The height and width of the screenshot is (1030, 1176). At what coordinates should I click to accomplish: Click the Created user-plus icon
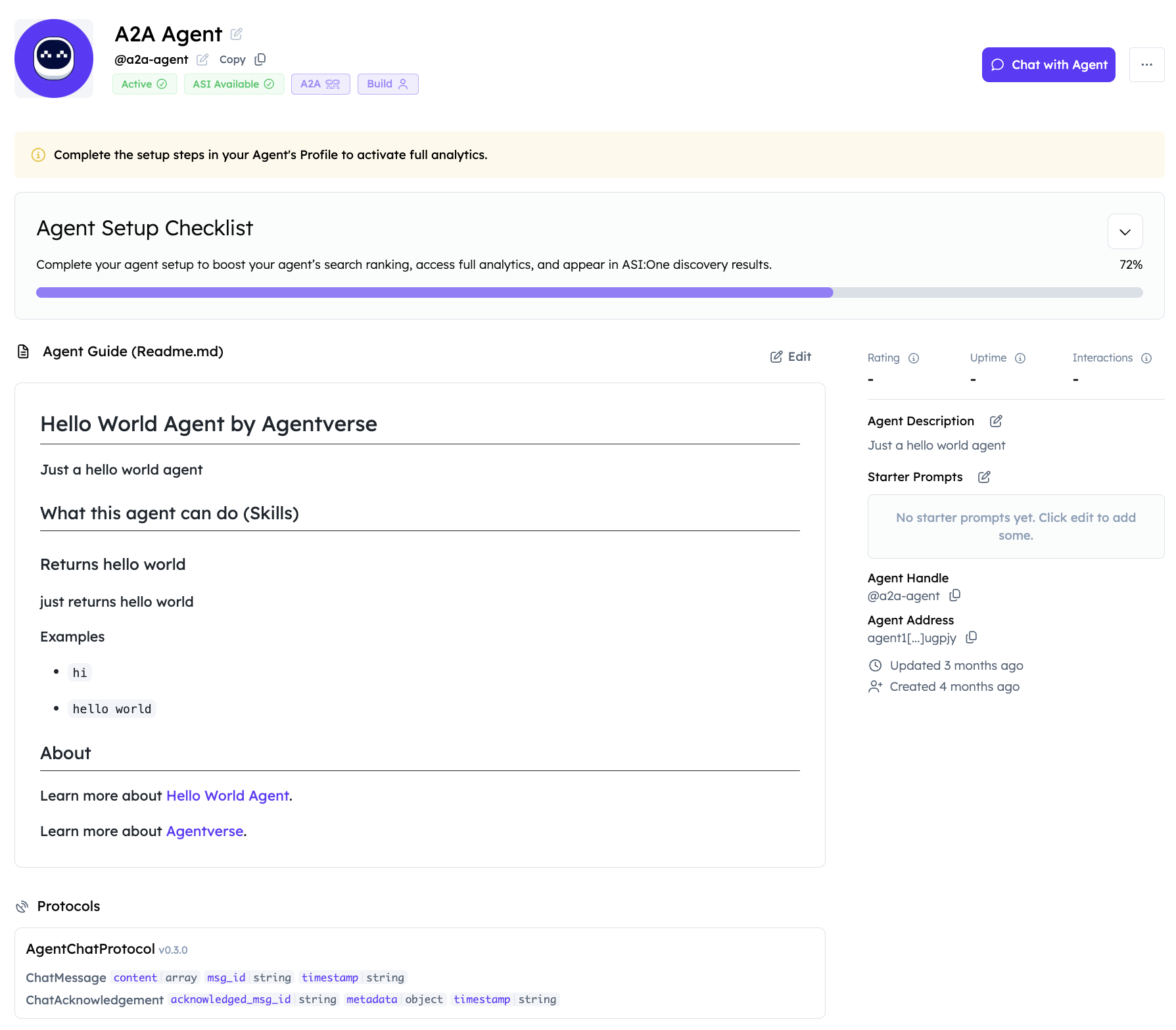(x=875, y=686)
